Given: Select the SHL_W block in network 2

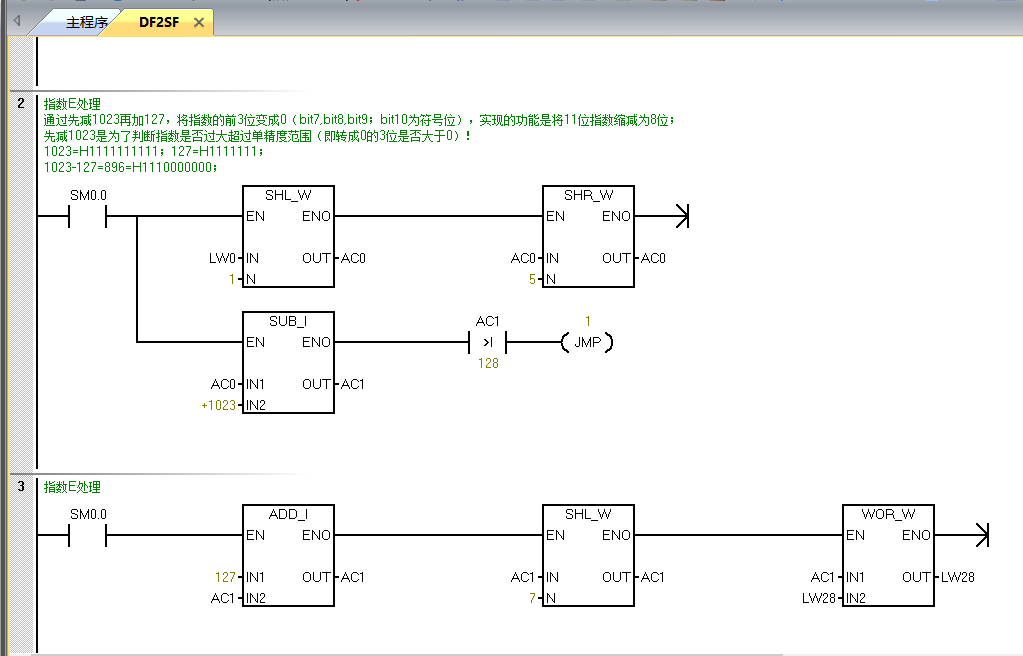Looking at the screenshot, I should [x=288, y=236].
